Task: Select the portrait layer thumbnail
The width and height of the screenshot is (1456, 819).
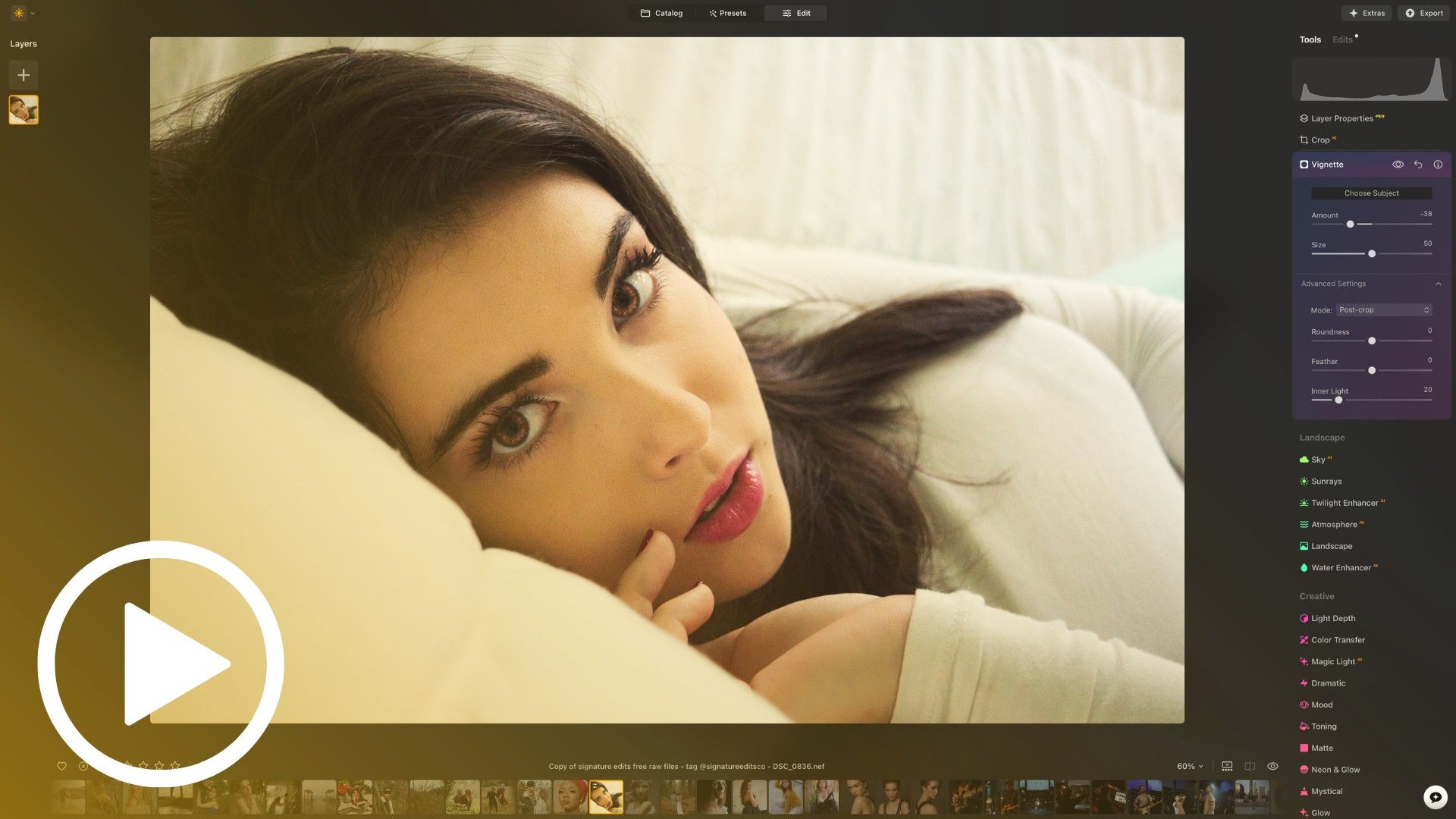Action: [x=24, y=110]
